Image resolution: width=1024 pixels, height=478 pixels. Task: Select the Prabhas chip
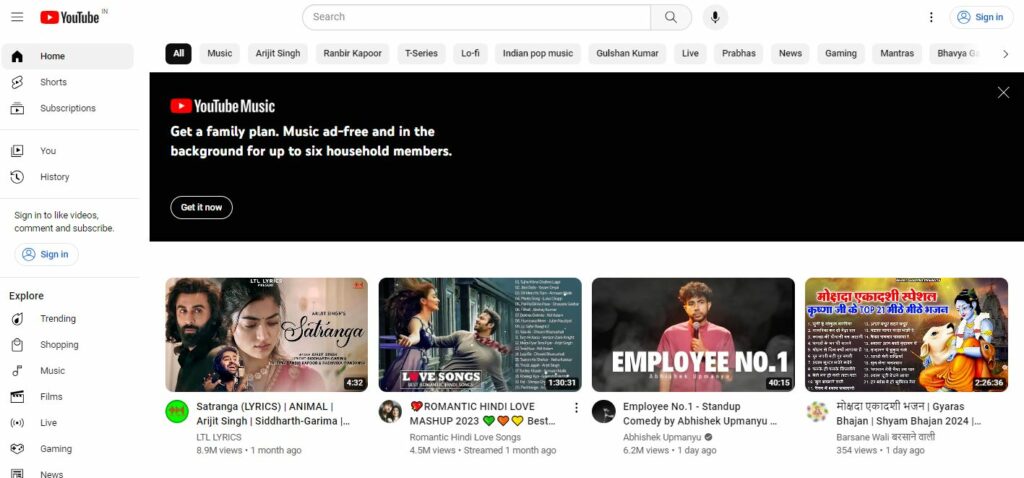[739, 54]
